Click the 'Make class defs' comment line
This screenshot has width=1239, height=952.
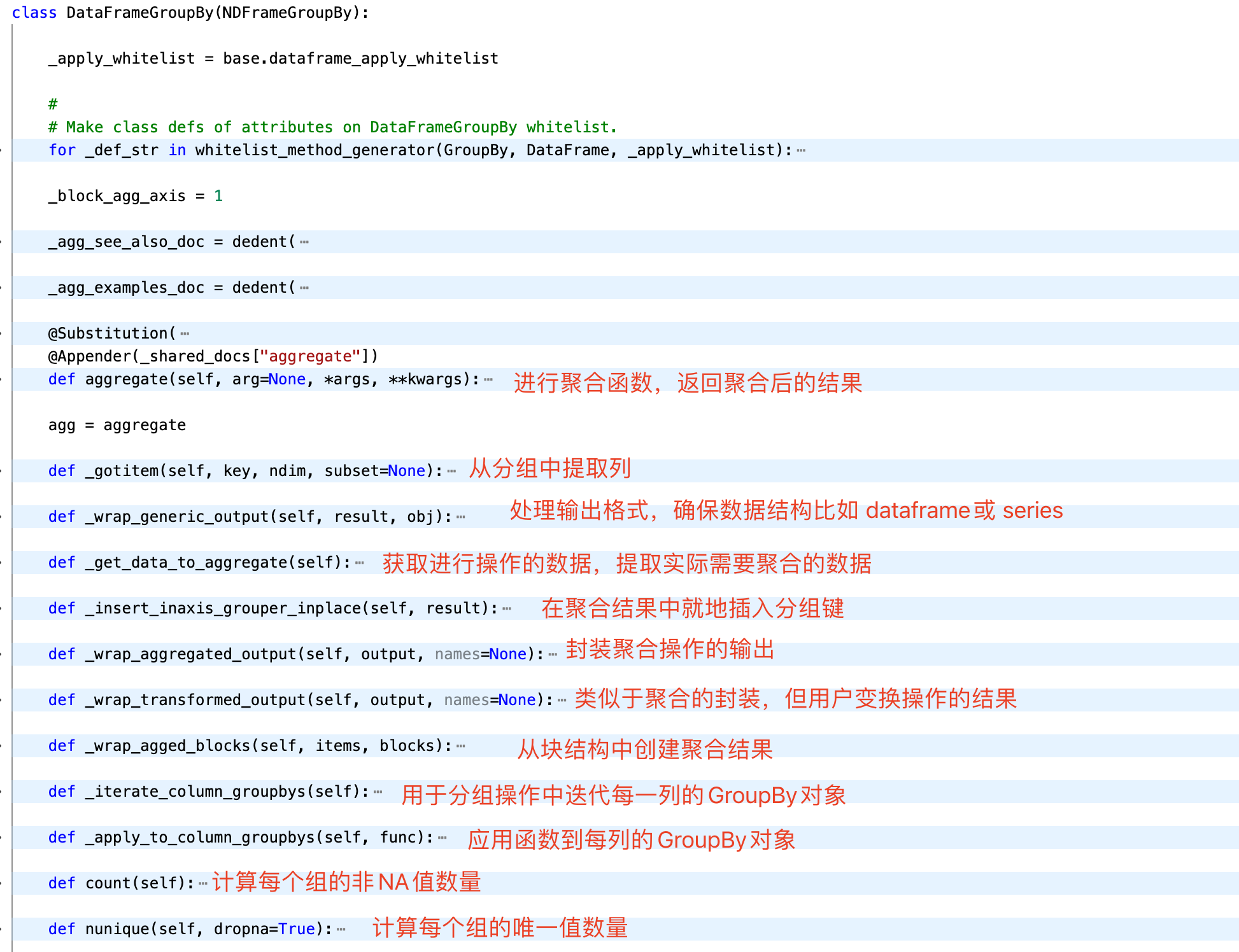point(332,127)
